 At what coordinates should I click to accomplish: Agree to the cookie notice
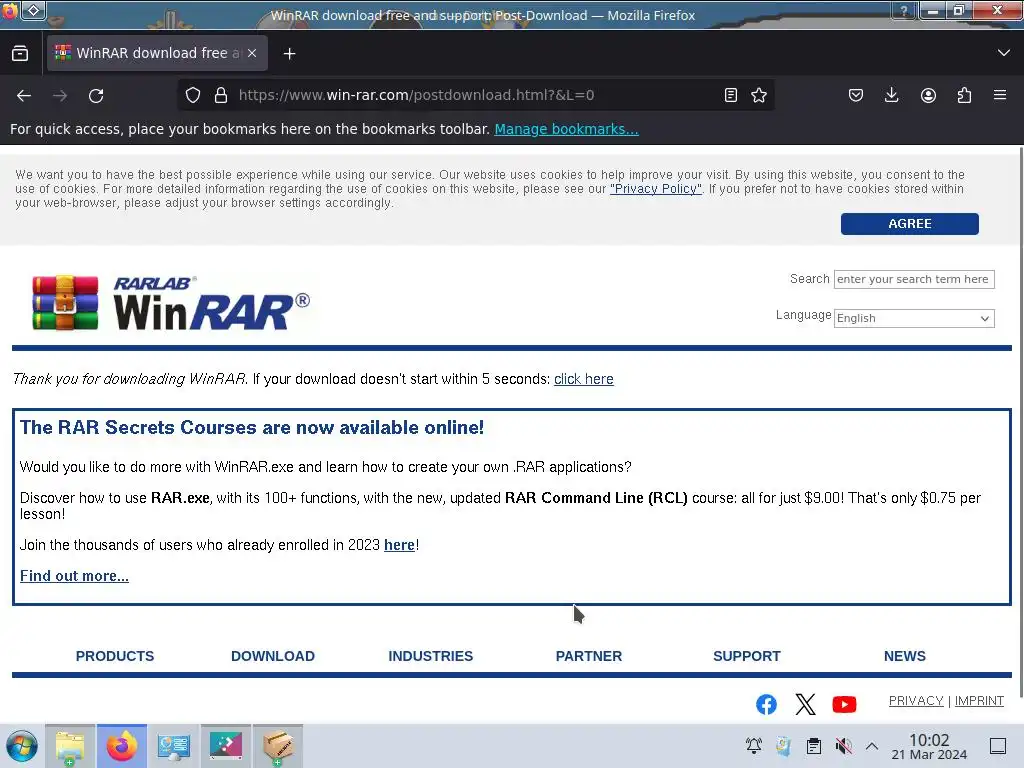coord(909,224)
